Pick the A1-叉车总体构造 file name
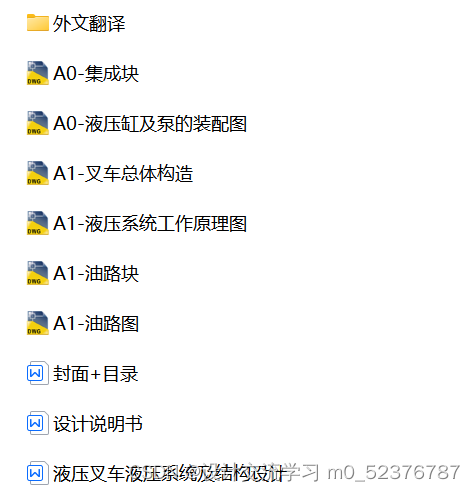This screenshot has height=492, width=475. [123, 173]
